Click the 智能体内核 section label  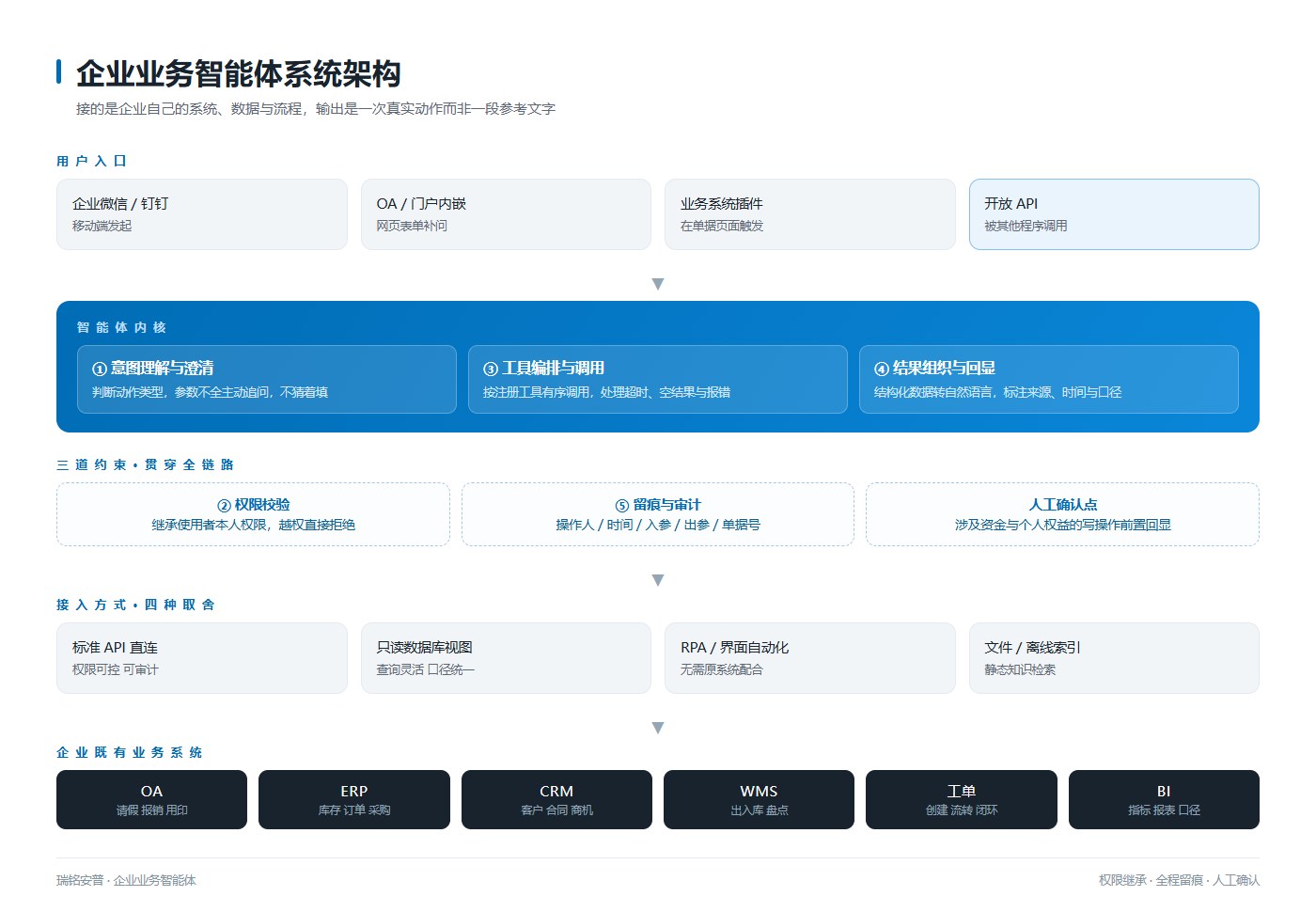pos(121,327)
